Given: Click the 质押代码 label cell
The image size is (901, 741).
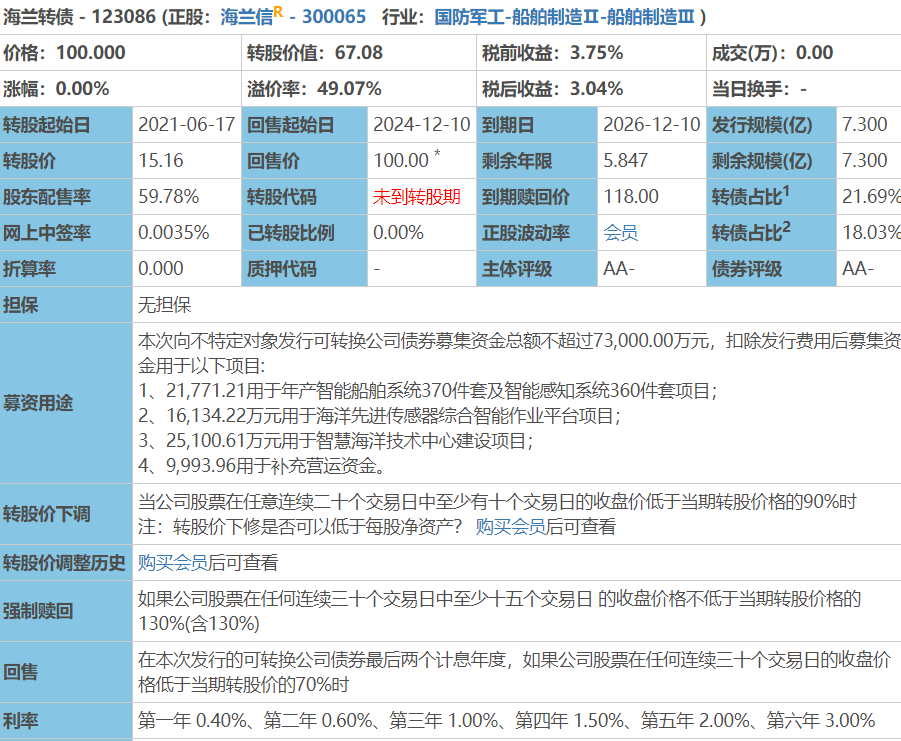Looking at the screenshot, I should pos(305,268).
